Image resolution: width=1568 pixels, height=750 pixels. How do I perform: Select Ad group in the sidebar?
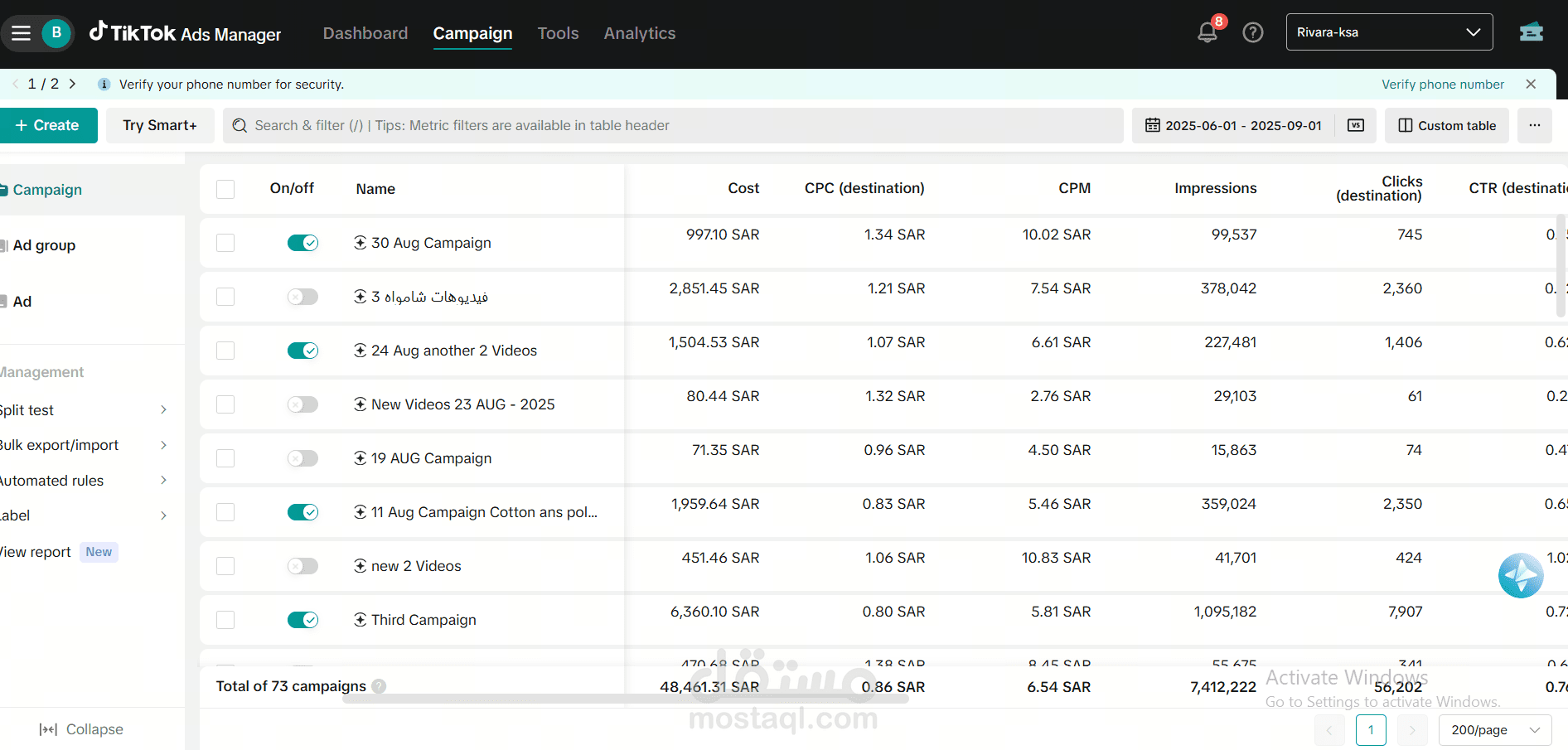(x=44, y=245)
